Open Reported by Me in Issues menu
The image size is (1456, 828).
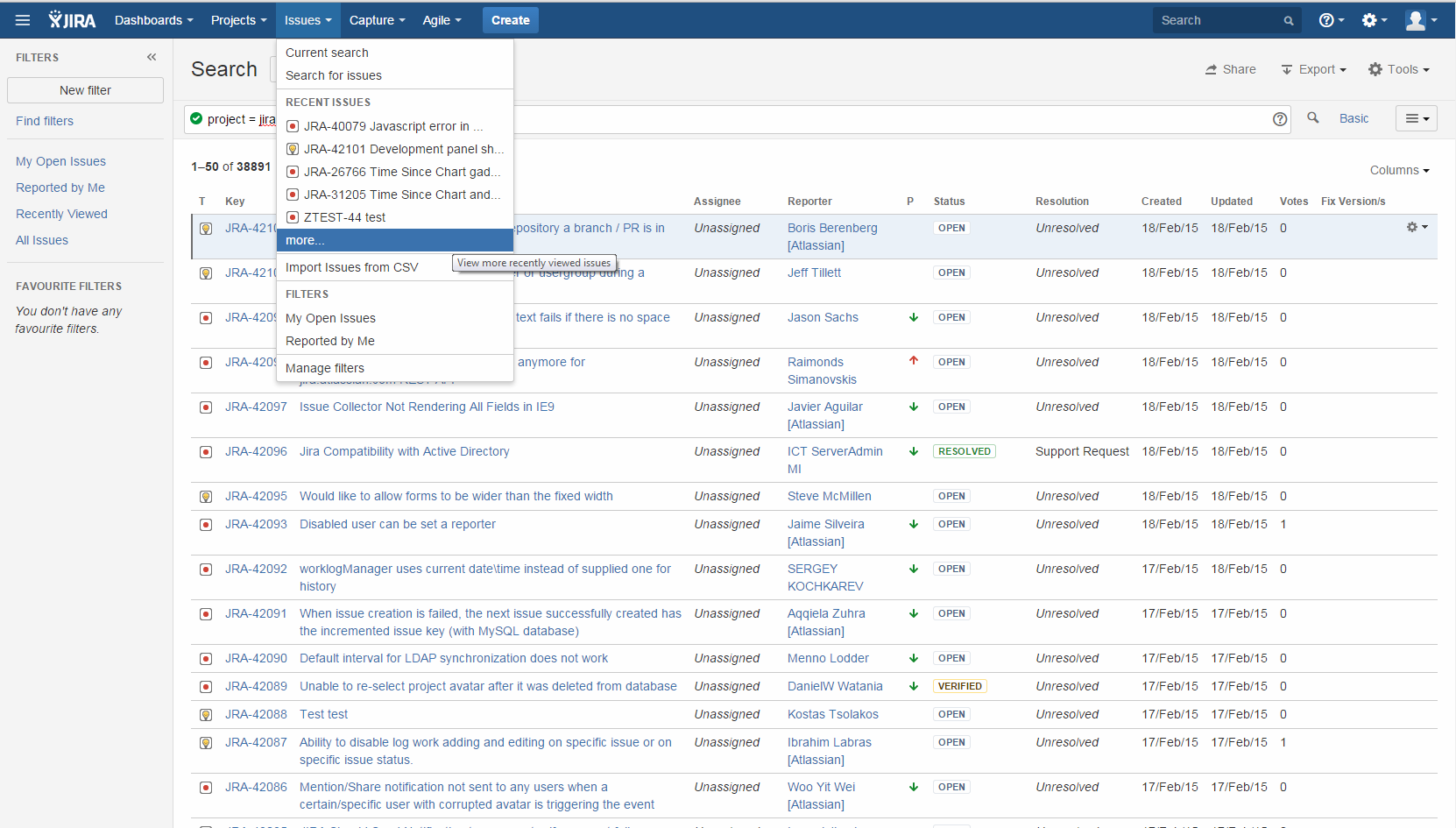[x=395, y=341]
